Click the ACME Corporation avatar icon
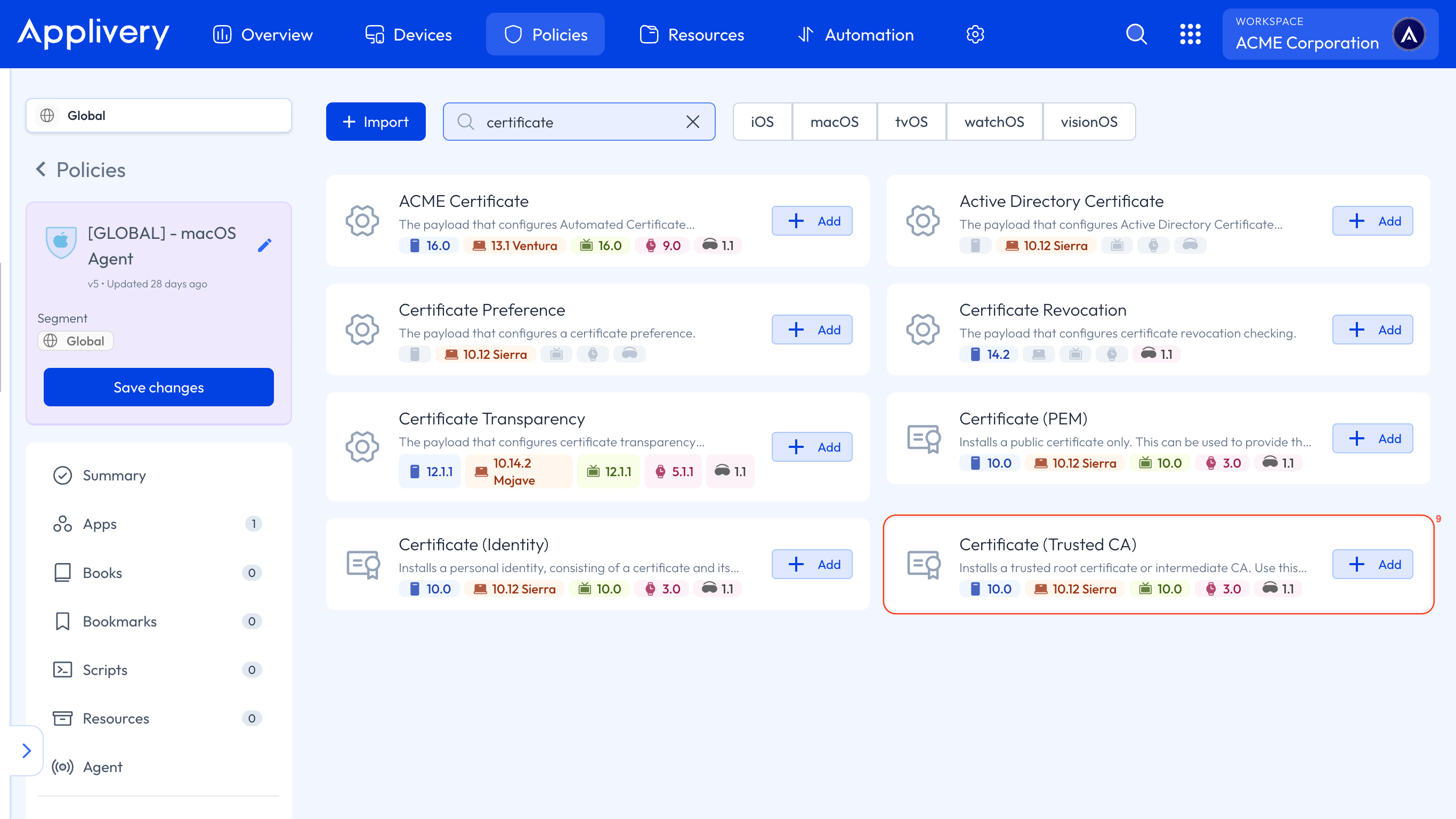Viewport: 1456px width, 819px height. (1409, 35)
